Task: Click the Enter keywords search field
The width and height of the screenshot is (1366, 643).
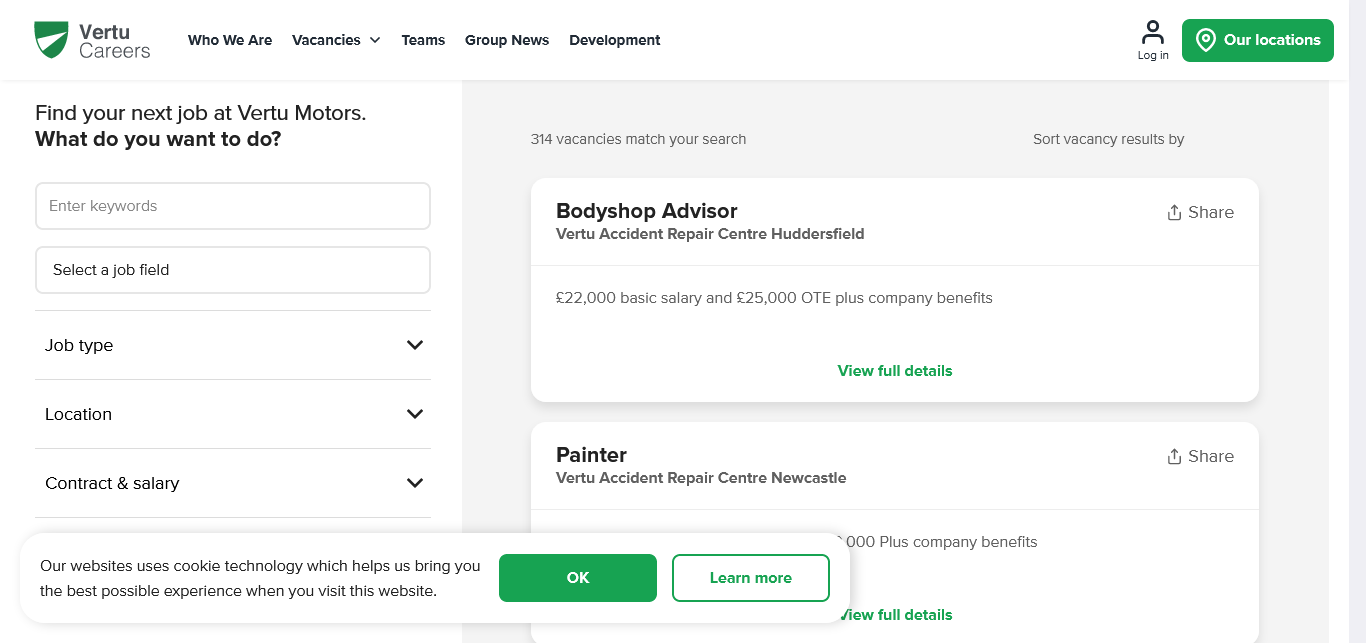Action: point(233,206)
